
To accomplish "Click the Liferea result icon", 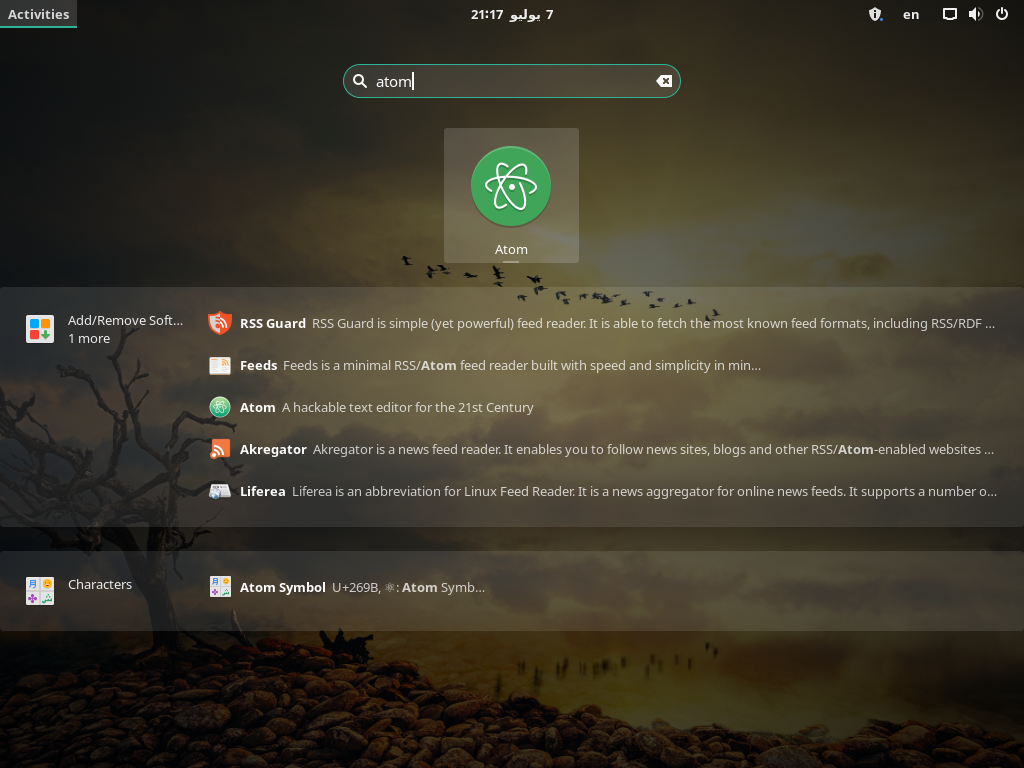I will [220, 491].
